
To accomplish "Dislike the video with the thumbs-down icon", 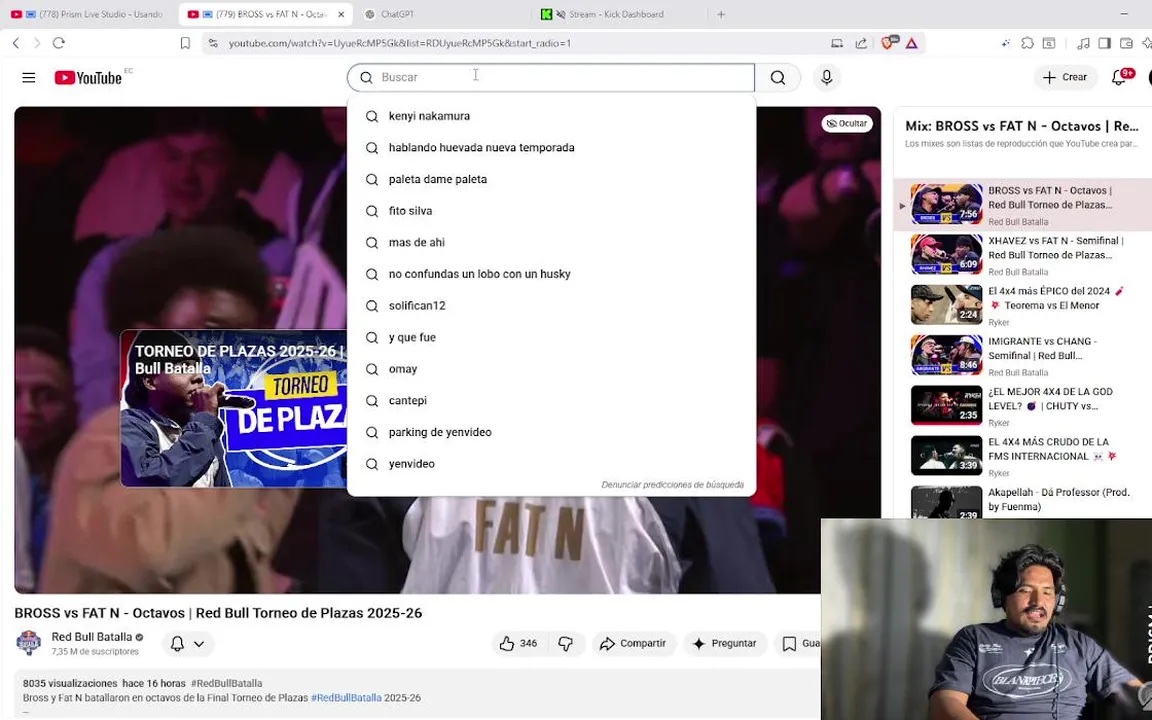I will [566, 644].
